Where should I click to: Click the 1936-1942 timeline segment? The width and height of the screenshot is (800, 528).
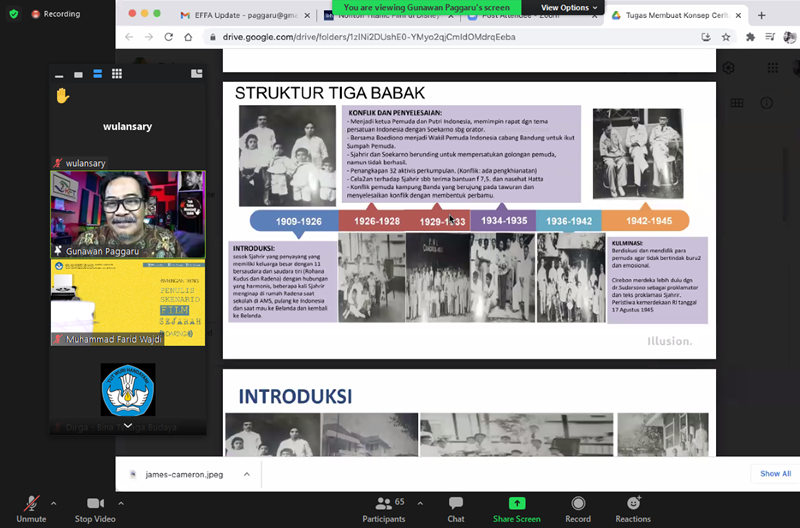coord(569,221)
